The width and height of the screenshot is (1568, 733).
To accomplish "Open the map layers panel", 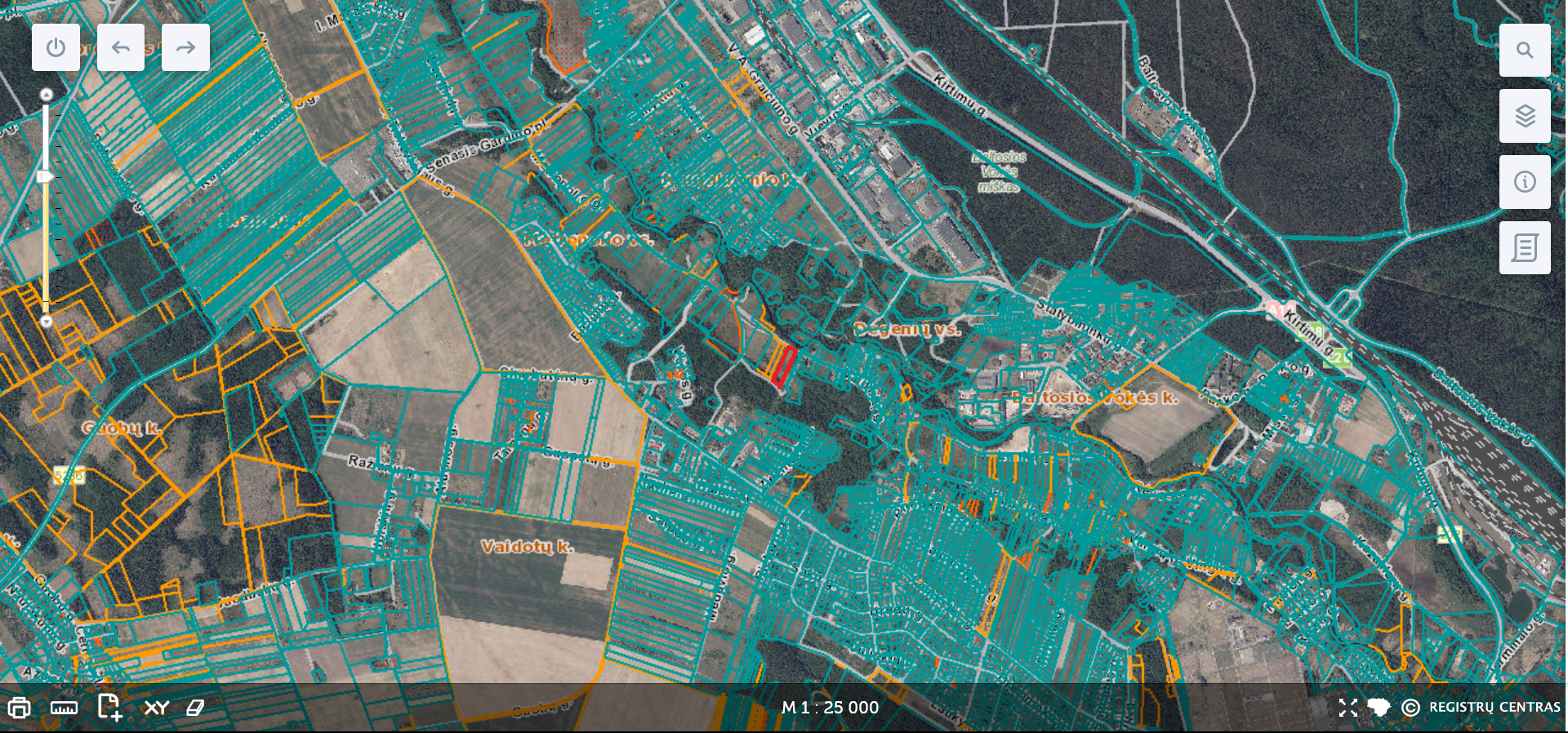I will [1524, 116].
